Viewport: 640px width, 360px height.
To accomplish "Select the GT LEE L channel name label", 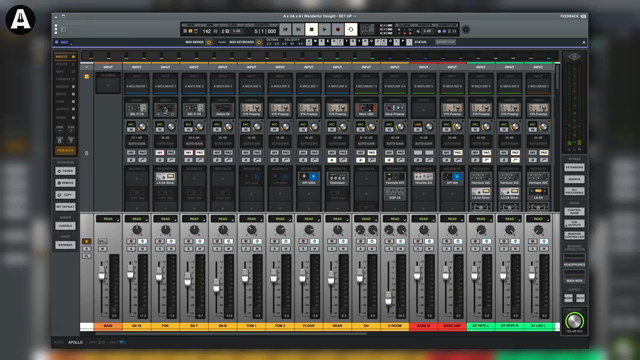I will click(538, 326).
